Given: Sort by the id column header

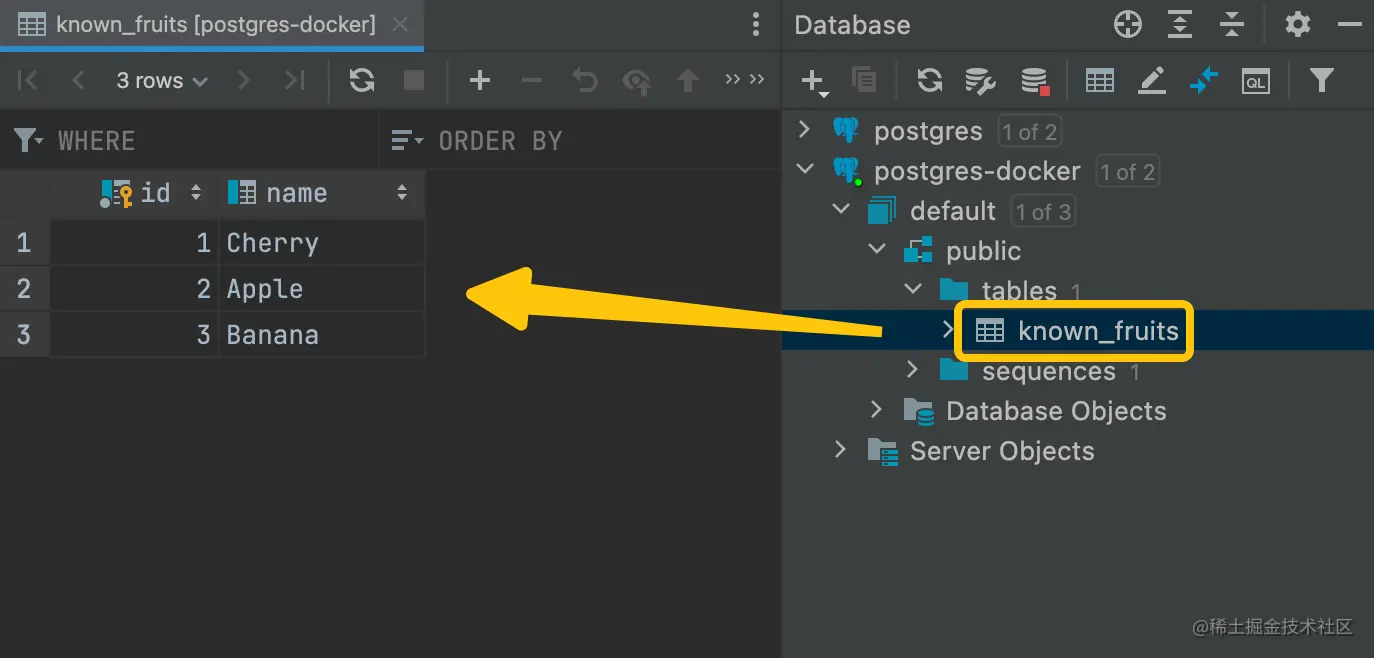Looking at the screenshot, I should coord(135,193).
